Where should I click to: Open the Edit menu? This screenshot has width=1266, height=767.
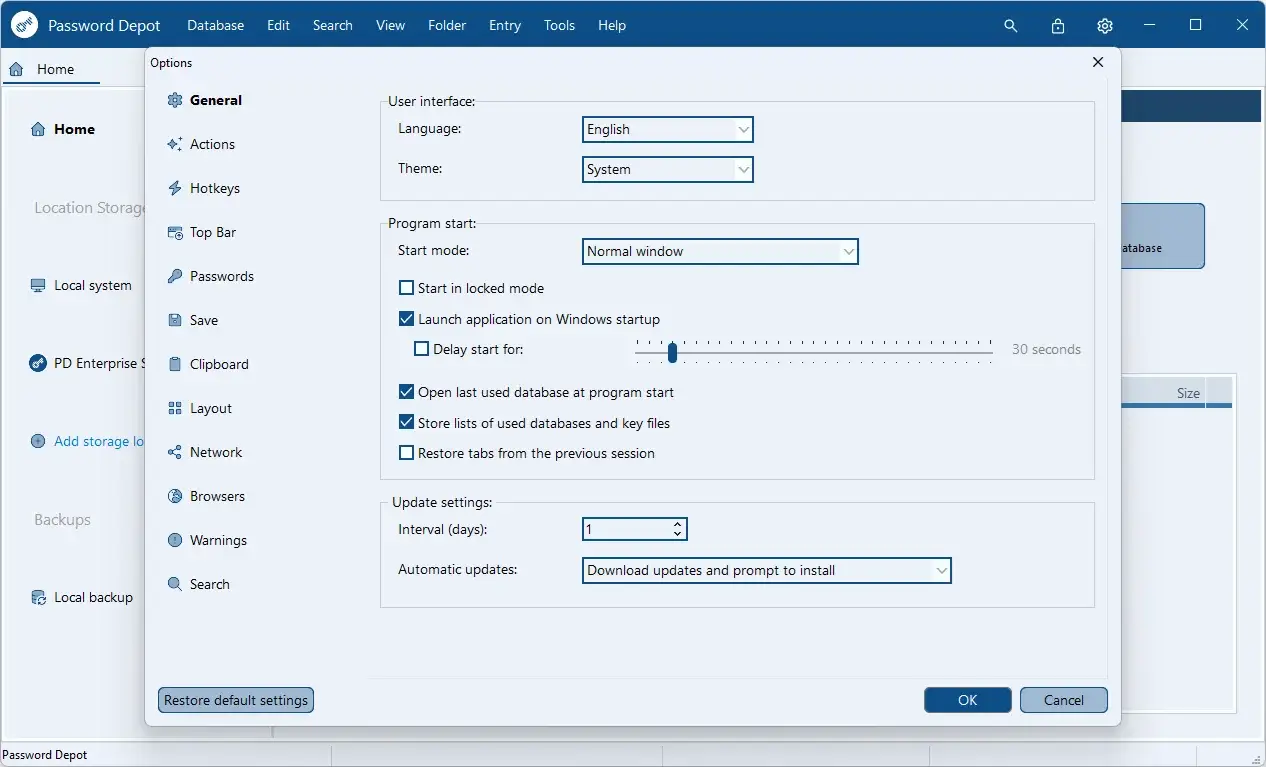pos(278,25)
